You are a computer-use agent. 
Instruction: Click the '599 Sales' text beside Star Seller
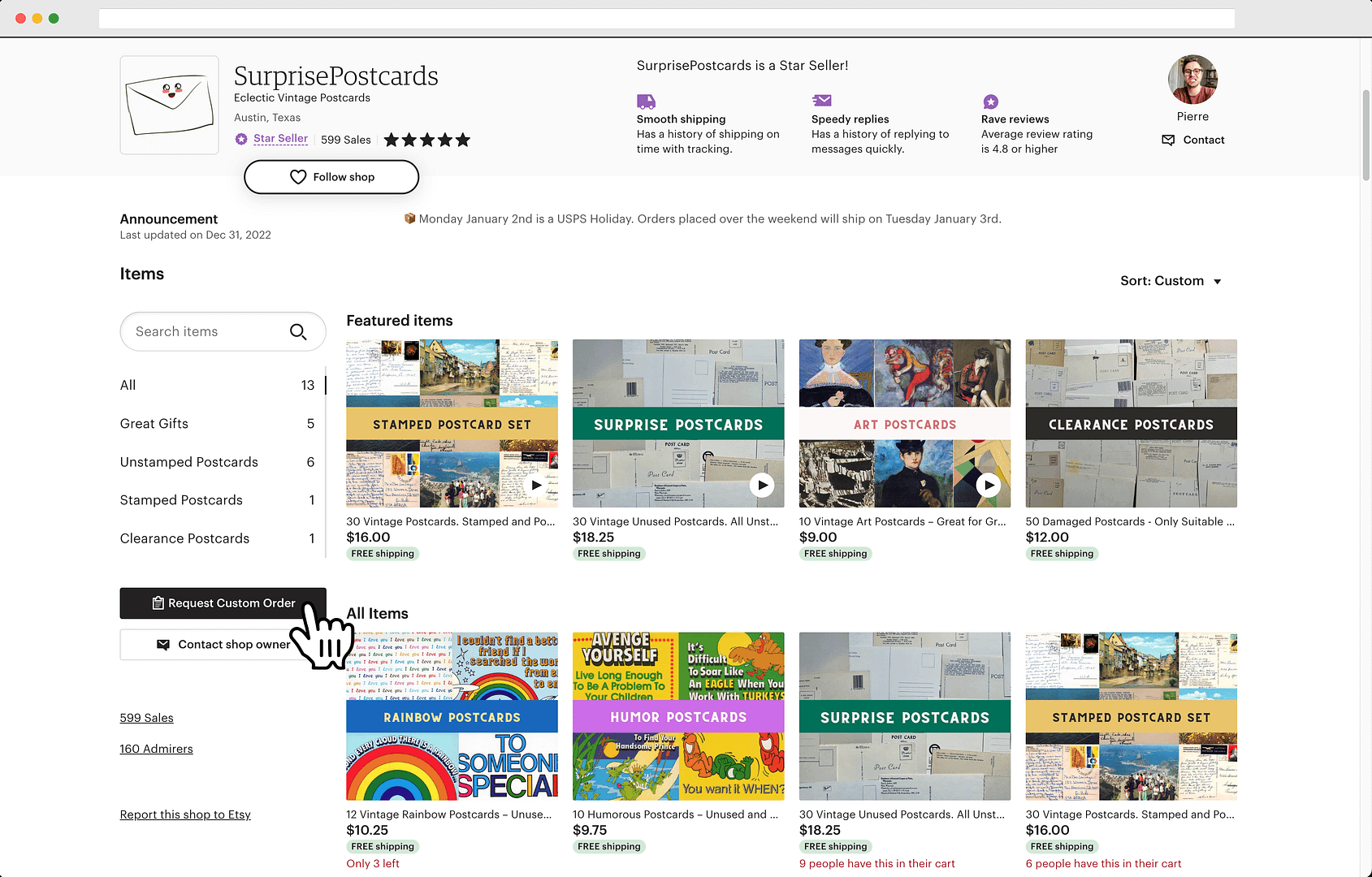346,140
